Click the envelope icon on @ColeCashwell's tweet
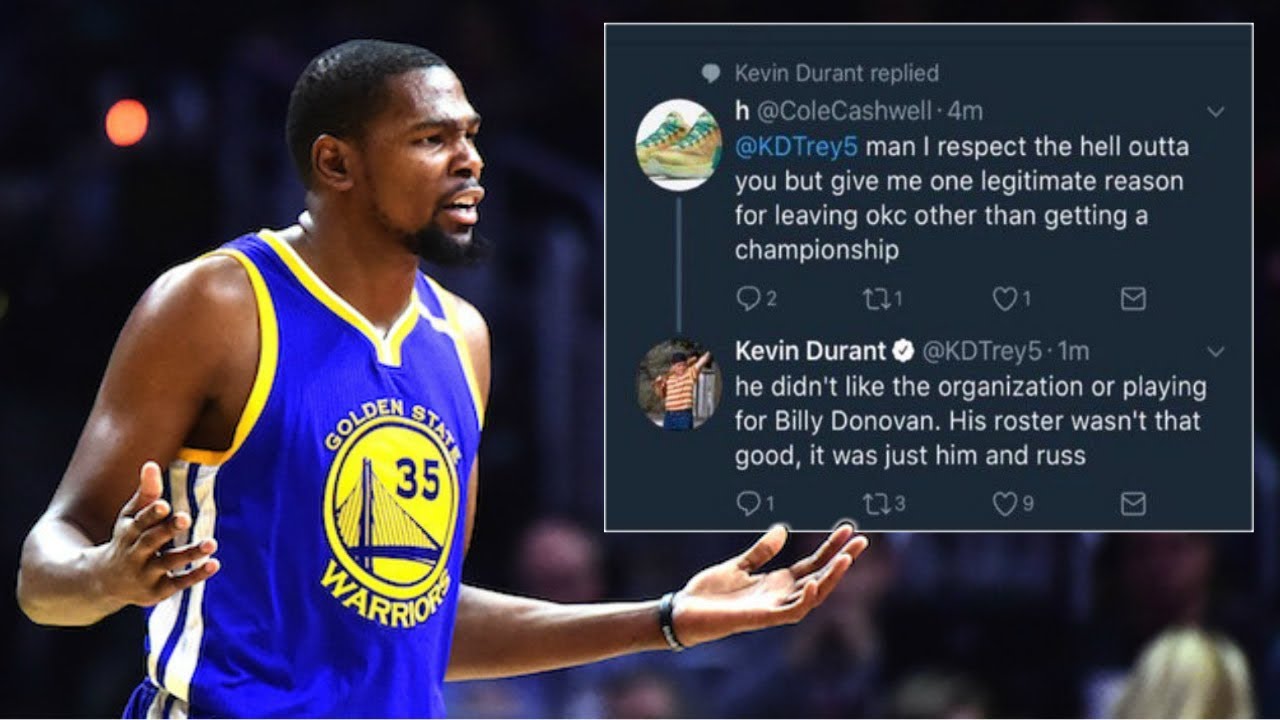 pyautogui.click(x=1133, y=298)
